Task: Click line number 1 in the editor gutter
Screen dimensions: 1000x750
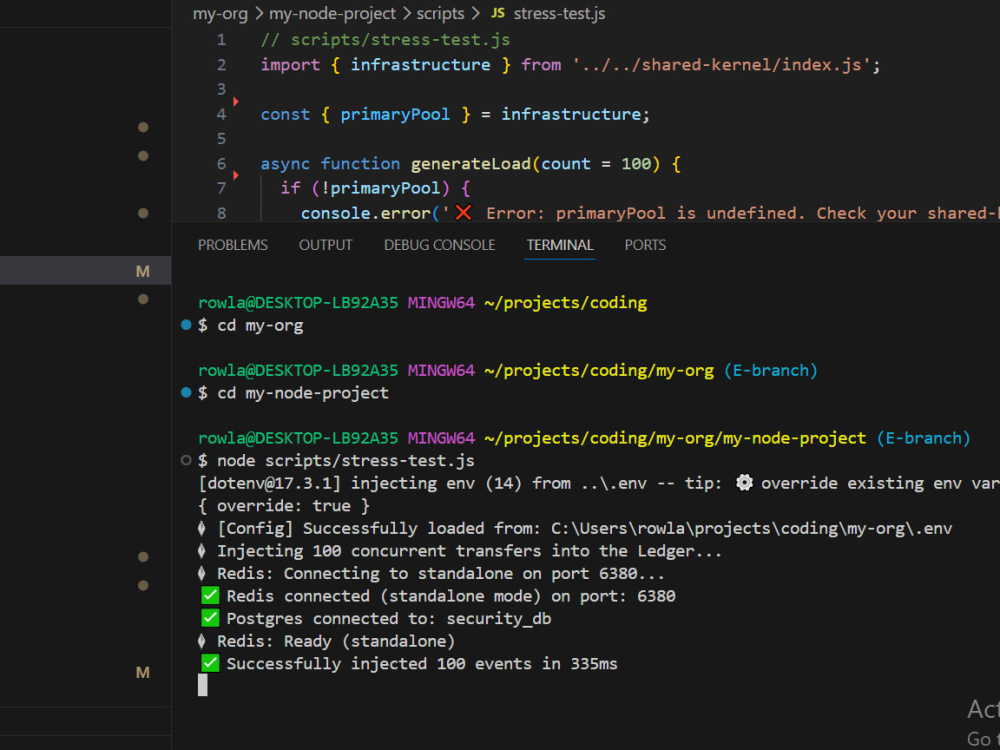Action: point(221,40)
